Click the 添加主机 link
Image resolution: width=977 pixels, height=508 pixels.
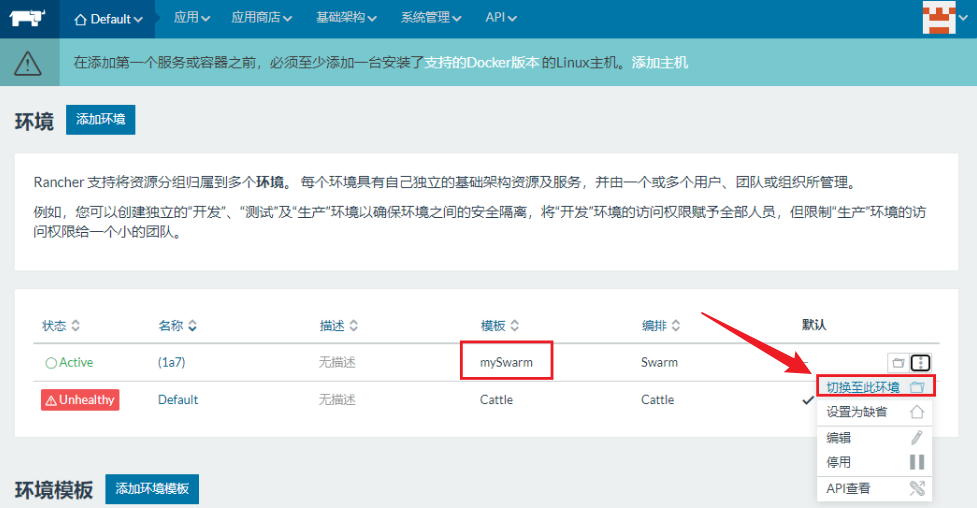coord(659,63)
